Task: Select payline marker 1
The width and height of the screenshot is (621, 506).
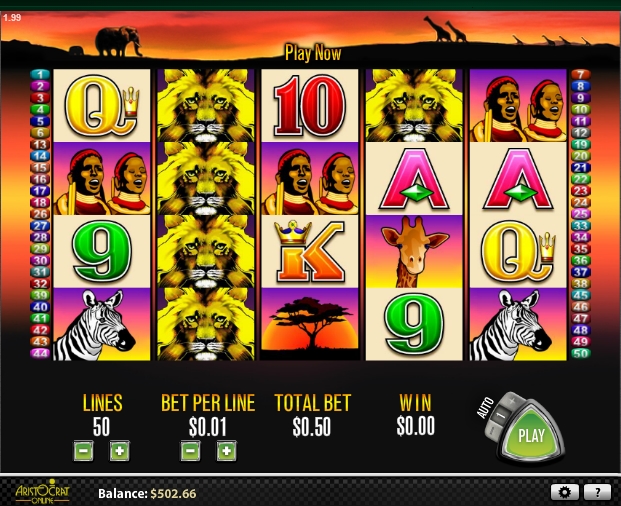Action: [40, 74]
